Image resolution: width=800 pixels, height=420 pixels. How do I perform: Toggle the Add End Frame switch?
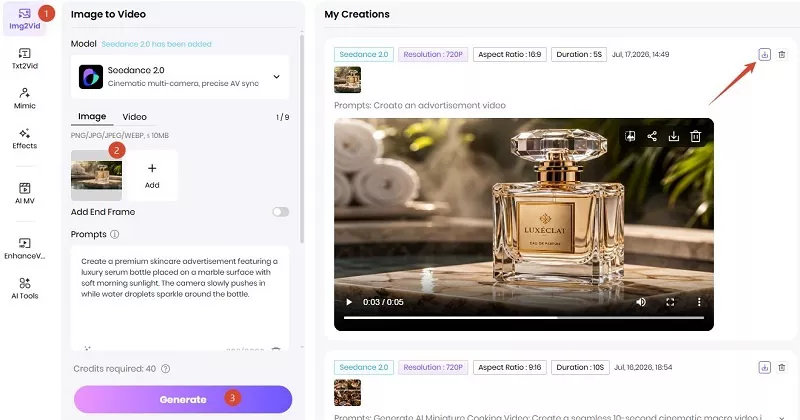click(x=280, y=212)
